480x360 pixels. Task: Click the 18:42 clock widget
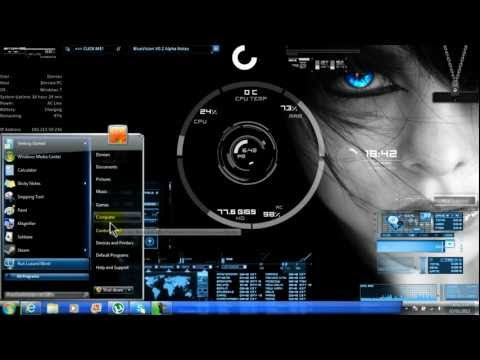[x=381, y=154]
